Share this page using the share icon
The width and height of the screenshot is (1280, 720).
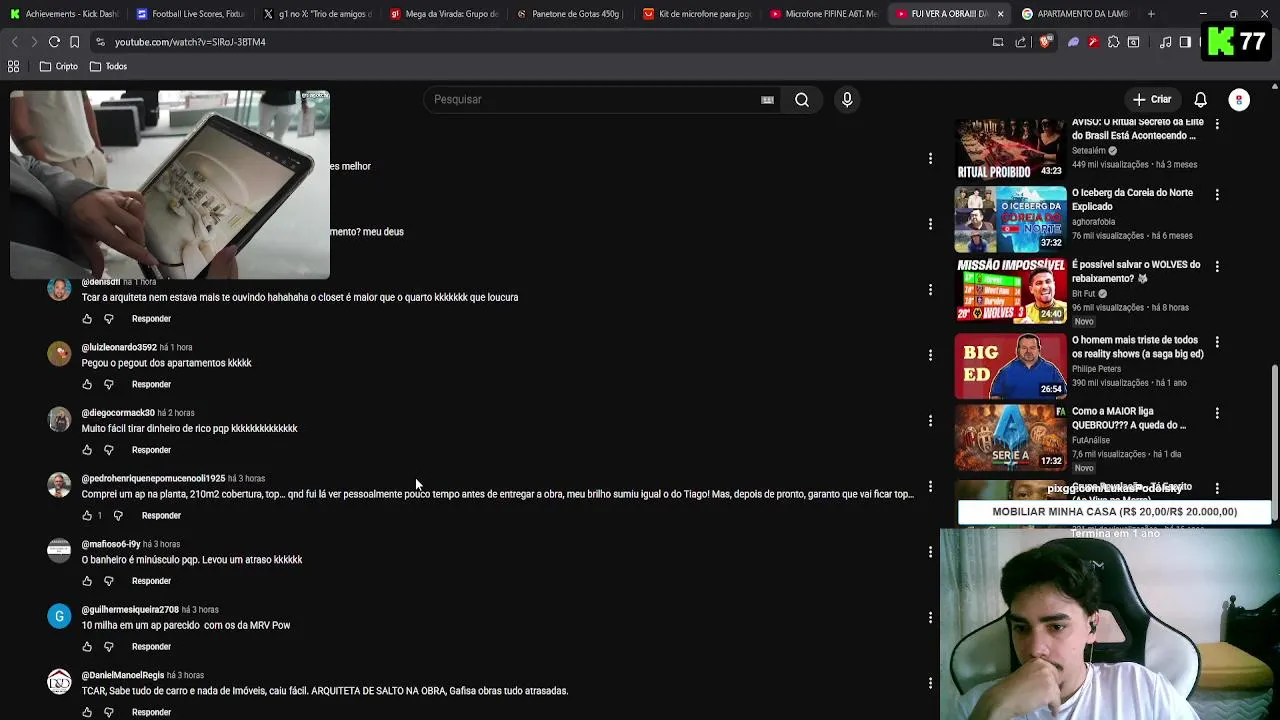pyautogui.click(x=1020, y=42)
